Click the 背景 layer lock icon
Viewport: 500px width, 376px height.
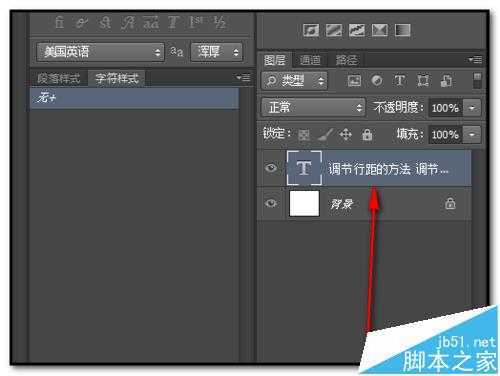[x=450, y=203]
